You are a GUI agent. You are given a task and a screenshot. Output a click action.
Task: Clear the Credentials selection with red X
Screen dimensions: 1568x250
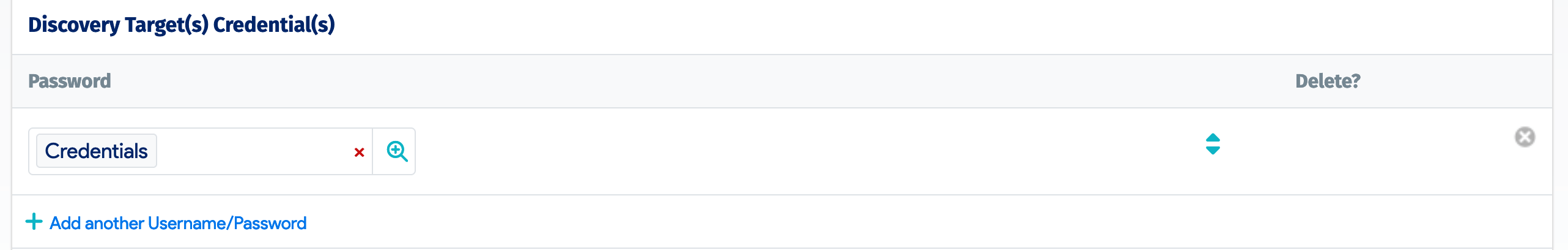[359, 152]
